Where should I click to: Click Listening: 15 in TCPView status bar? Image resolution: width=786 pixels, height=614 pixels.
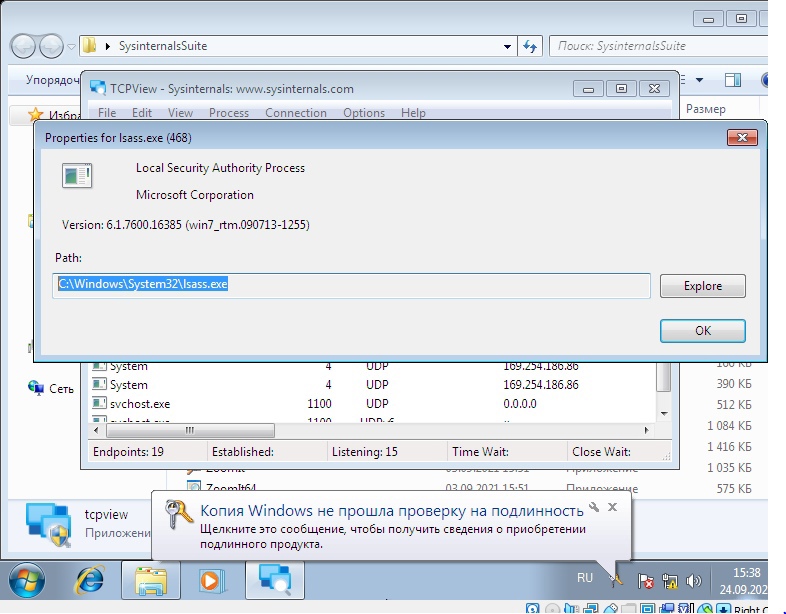[x=364, y=452]
